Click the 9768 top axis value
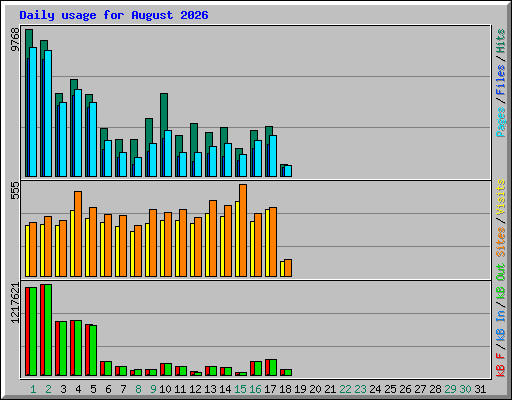This screenshot has width=512, height=400. [15, 40]
